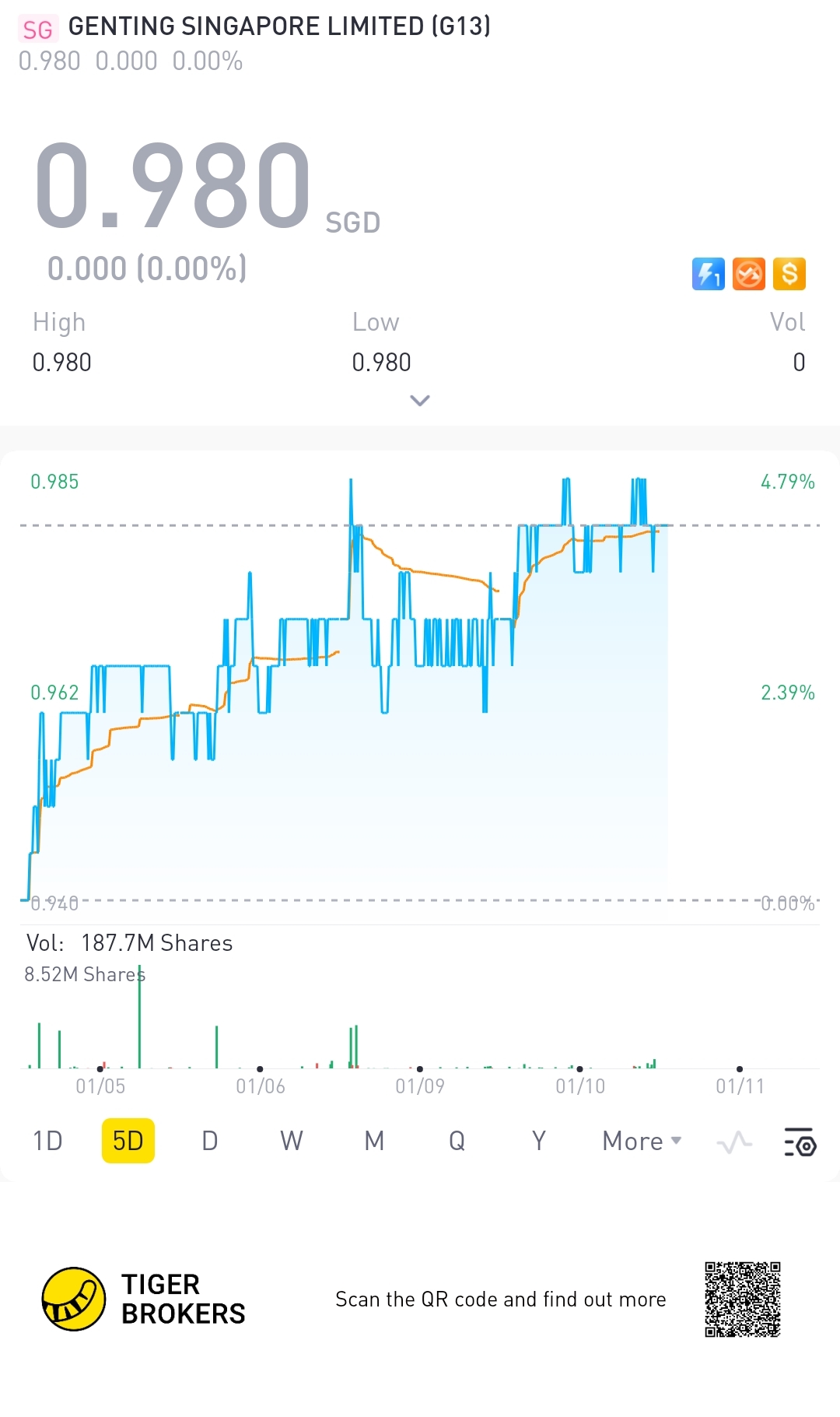This screenshot has width=840, height=1417.
Task: Open the More timeframes dropdown
Action: point(642,1142)
